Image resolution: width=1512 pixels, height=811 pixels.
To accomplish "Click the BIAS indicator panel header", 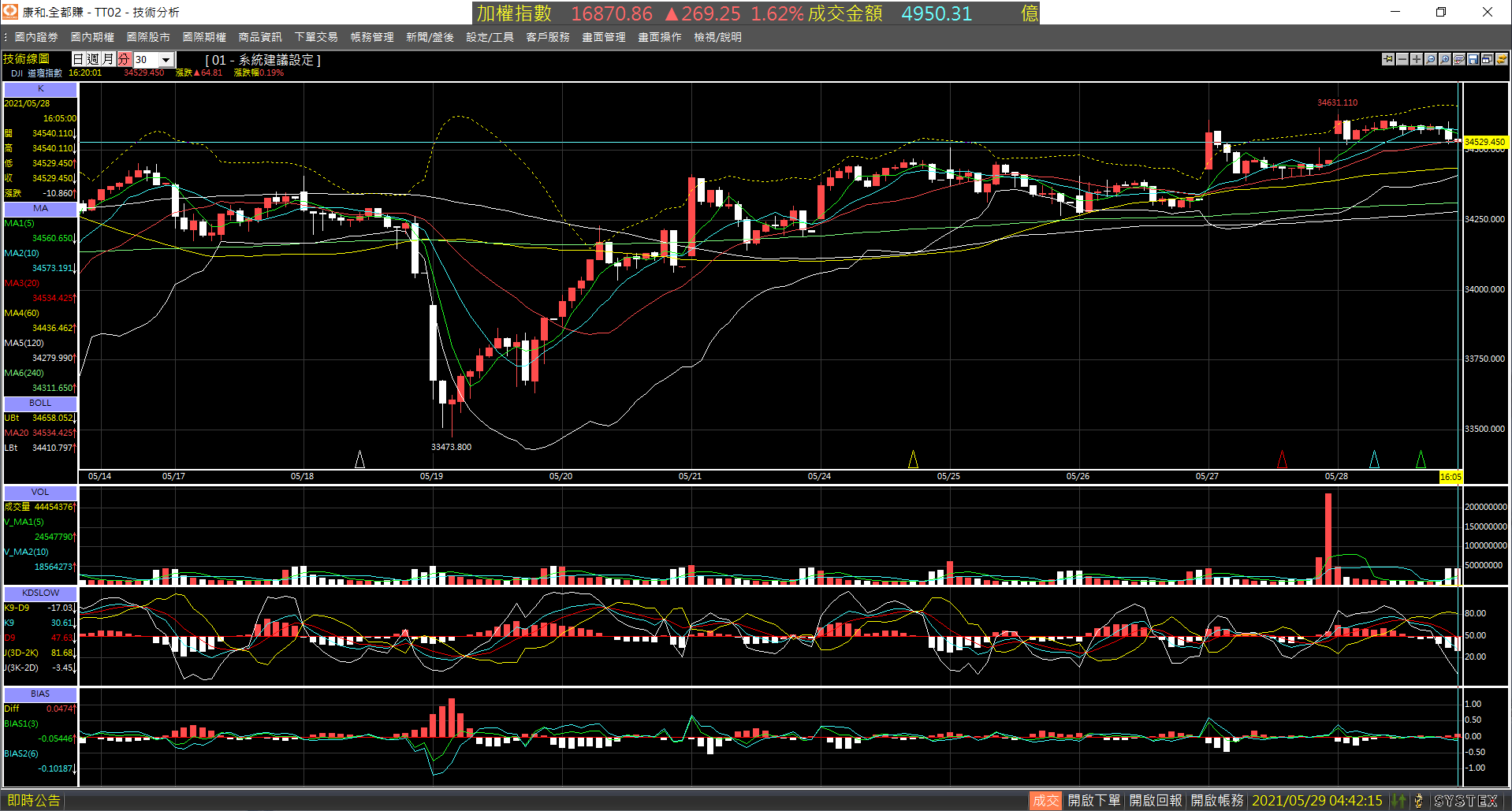I will coord(40,694).
